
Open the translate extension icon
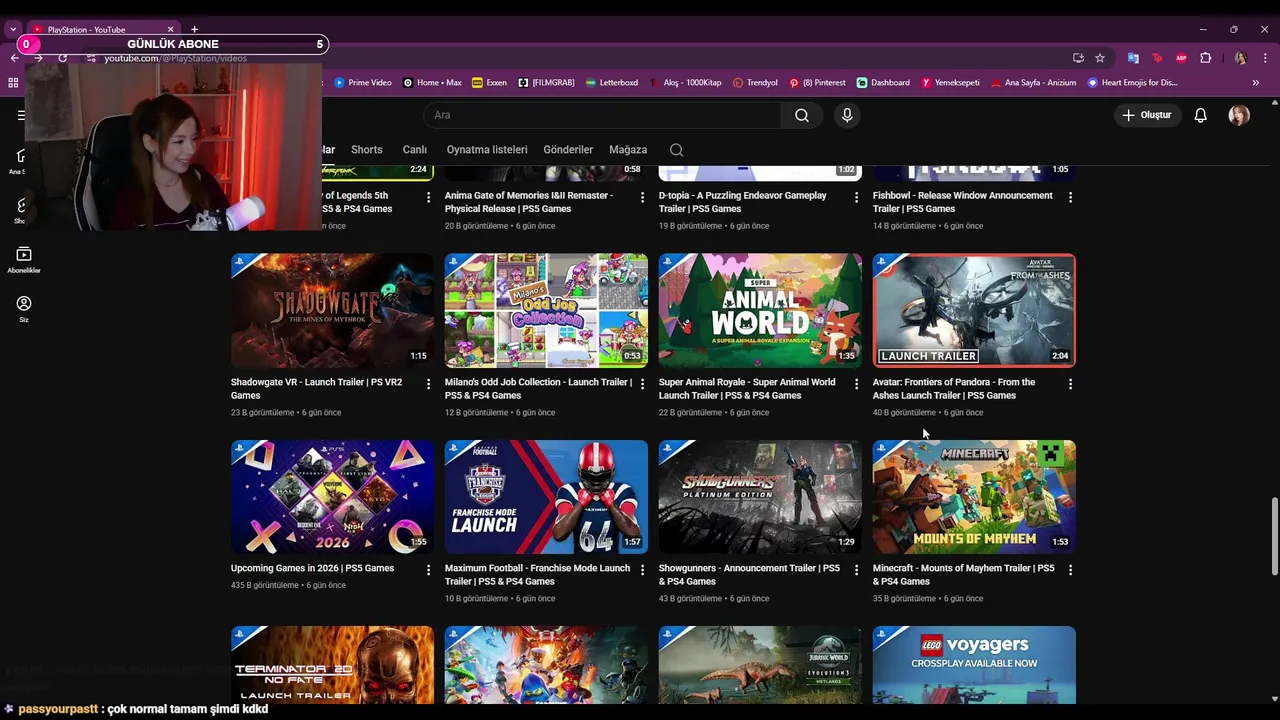pyautogui.click(x=1133, y=58)
